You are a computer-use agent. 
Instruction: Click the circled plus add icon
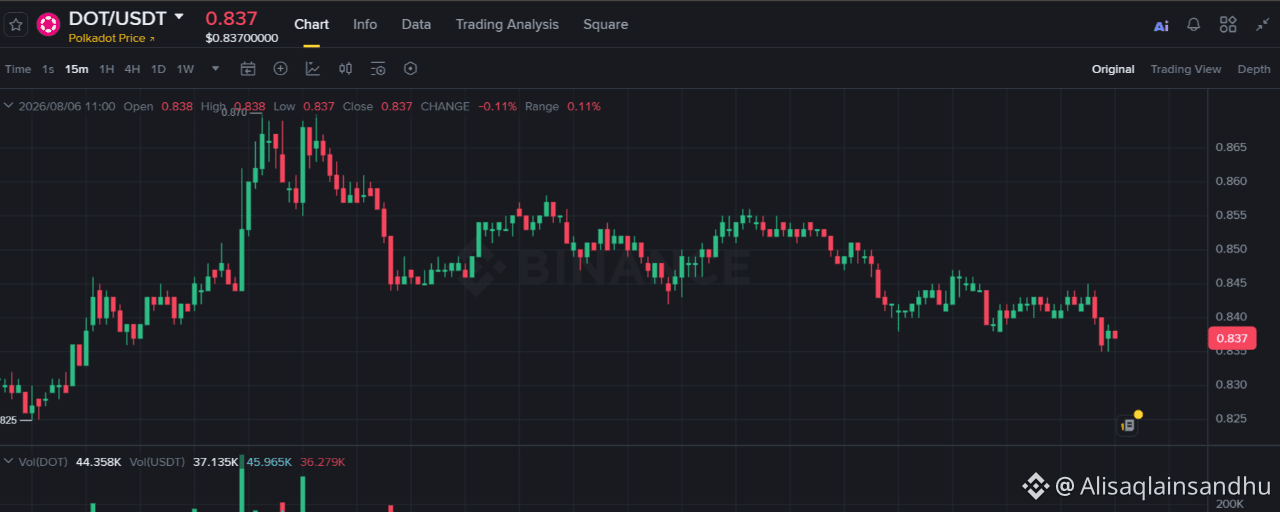[280, 69]
